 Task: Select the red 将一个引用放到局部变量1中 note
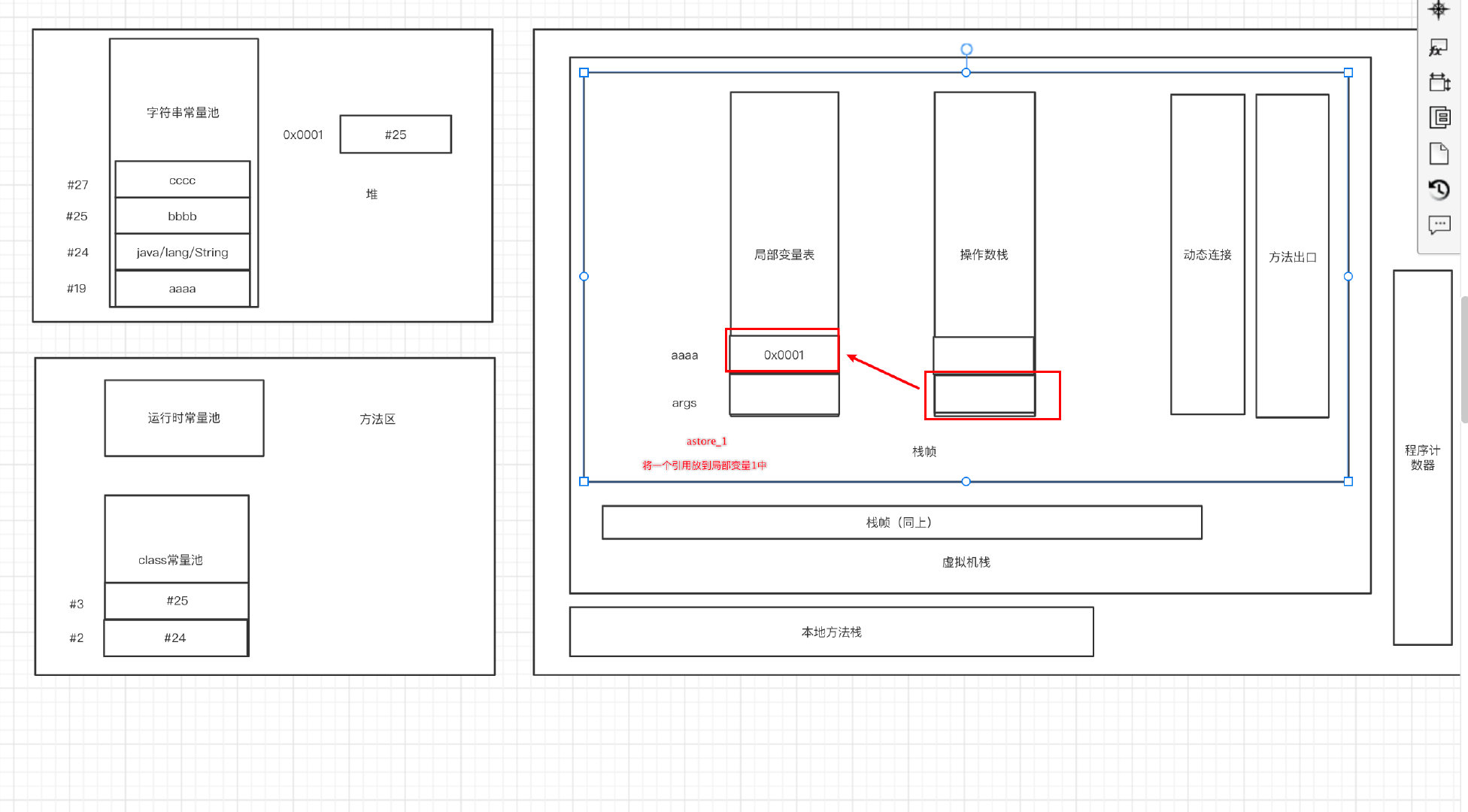(705, 465)
